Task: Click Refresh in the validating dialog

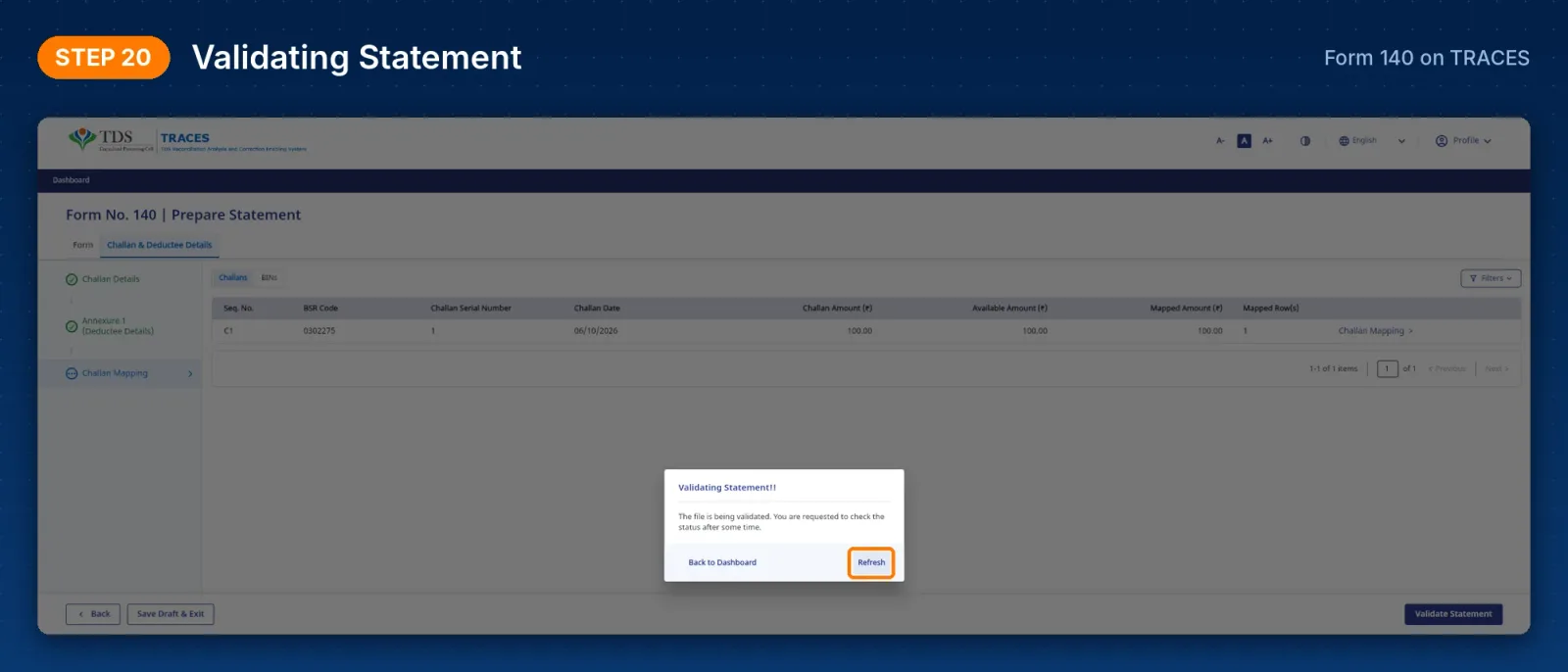Action: 871,562
